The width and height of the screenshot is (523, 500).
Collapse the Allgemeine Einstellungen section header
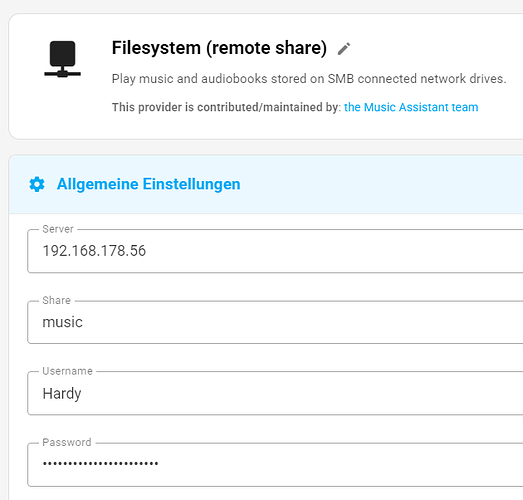266,184
